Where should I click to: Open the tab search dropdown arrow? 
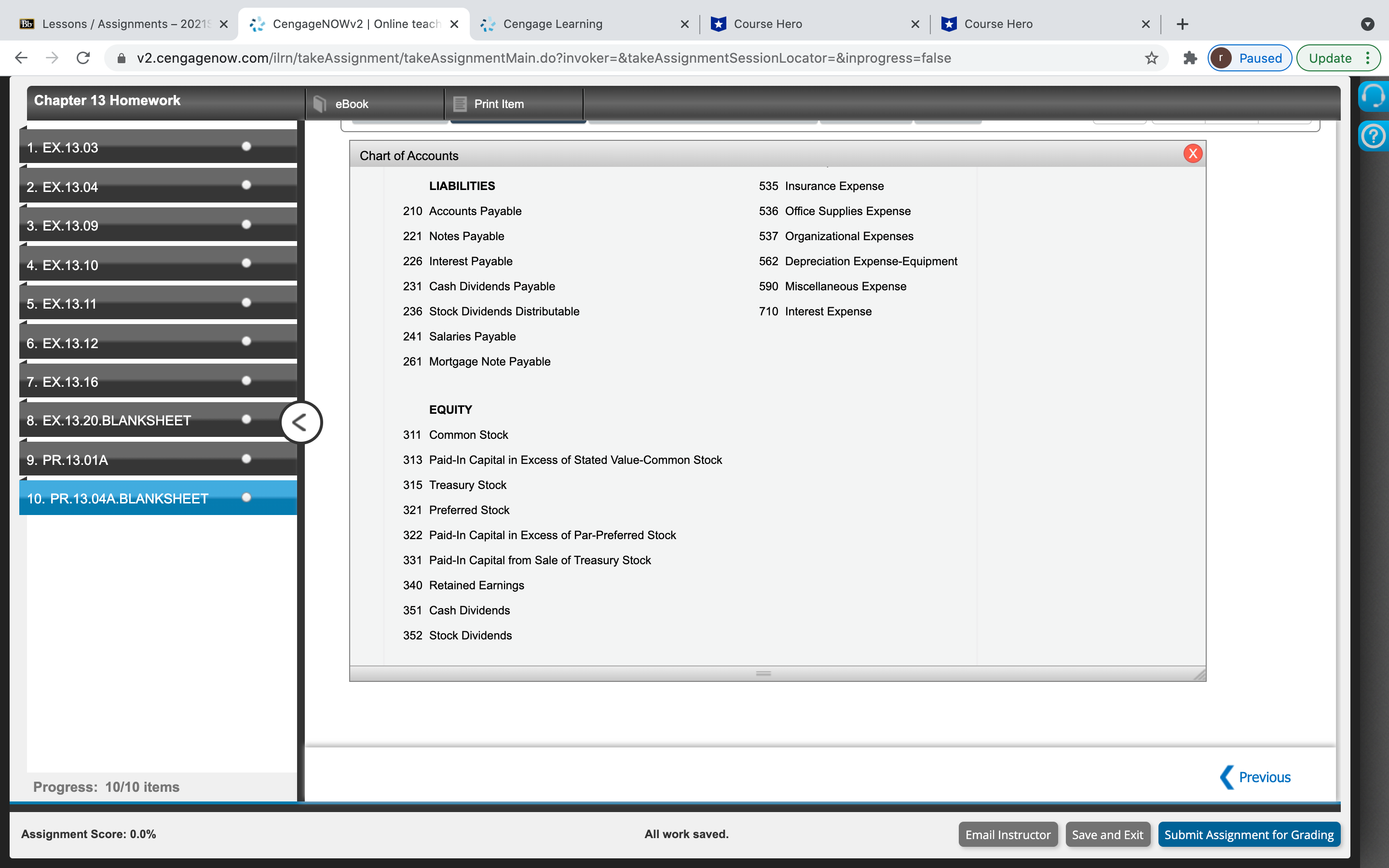coord(1367,24)
